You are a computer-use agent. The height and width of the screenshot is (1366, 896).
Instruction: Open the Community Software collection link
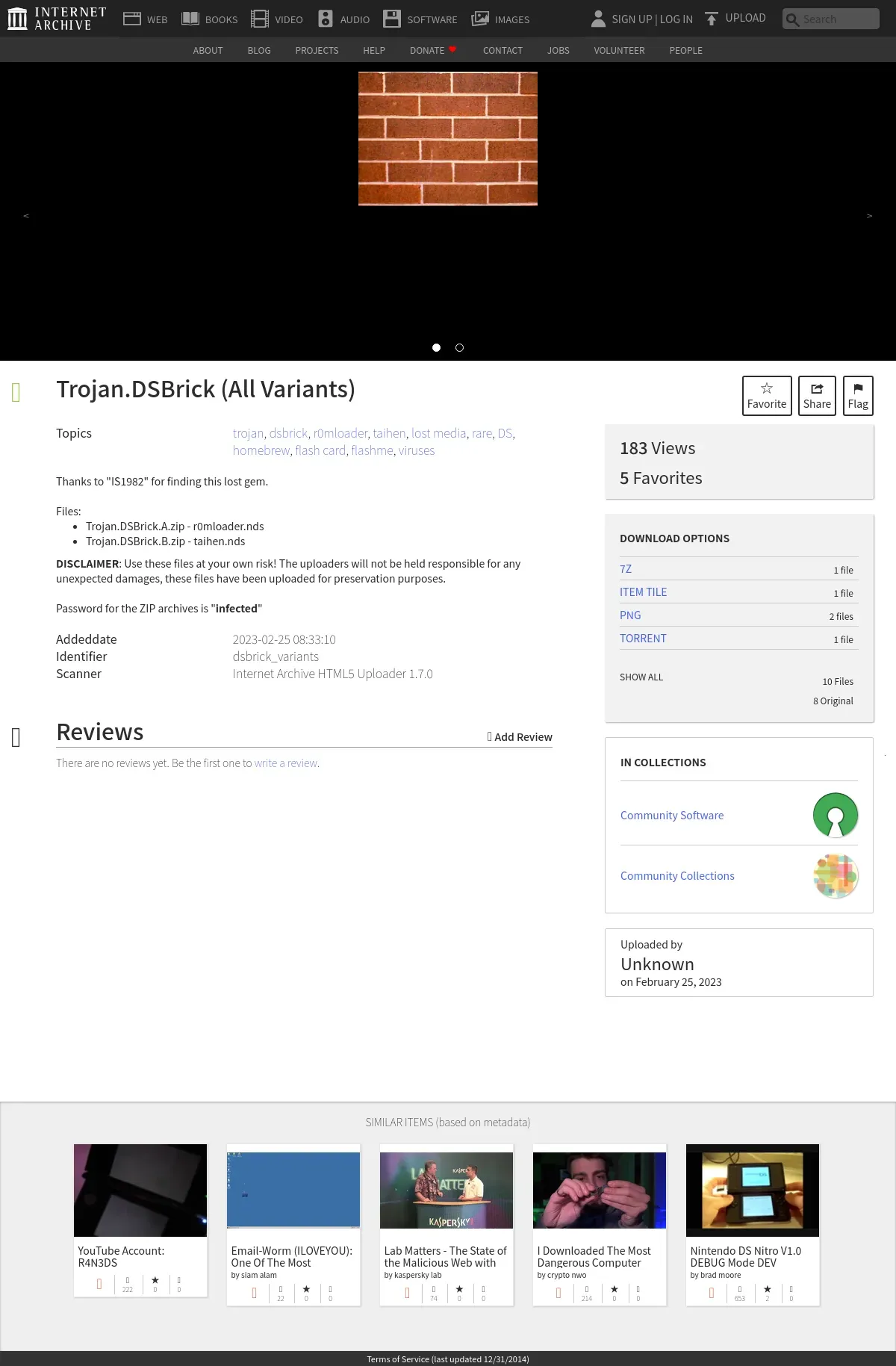672,815
